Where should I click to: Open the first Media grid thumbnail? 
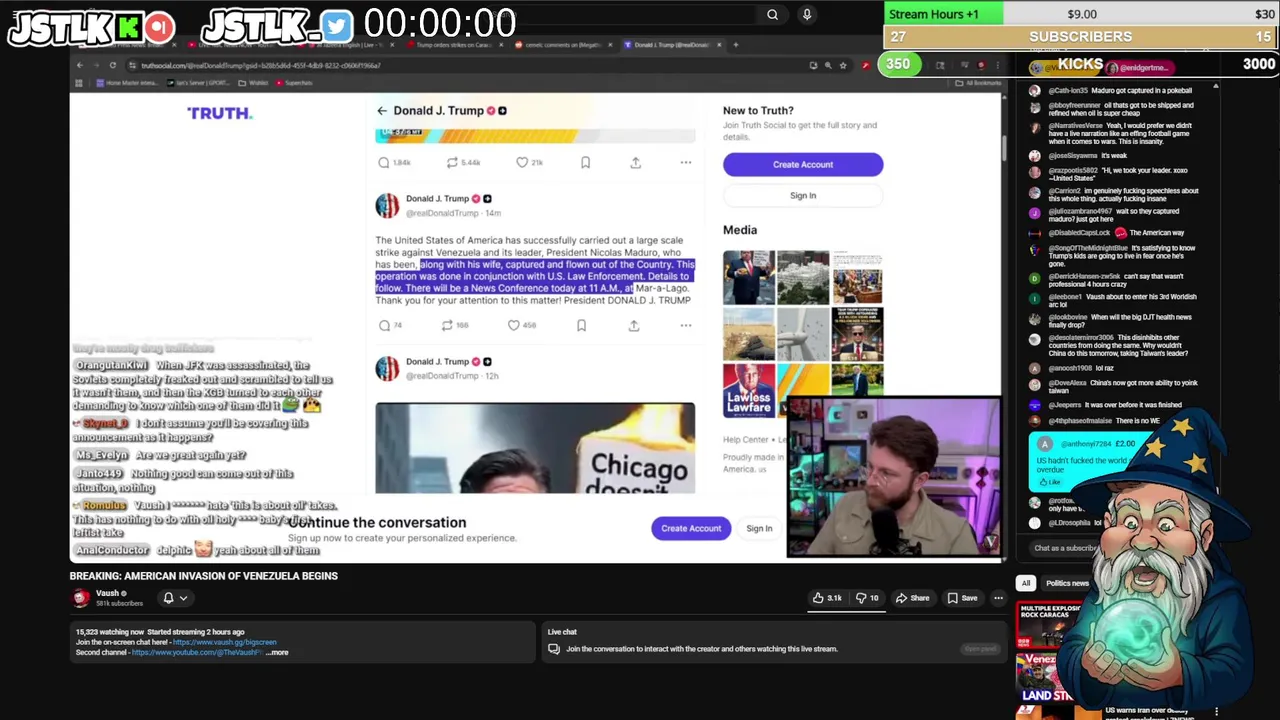coord(748,277)
